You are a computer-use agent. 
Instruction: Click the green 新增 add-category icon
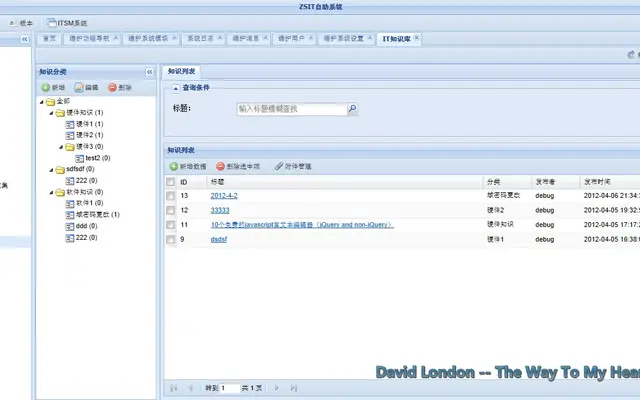[45, 87]
